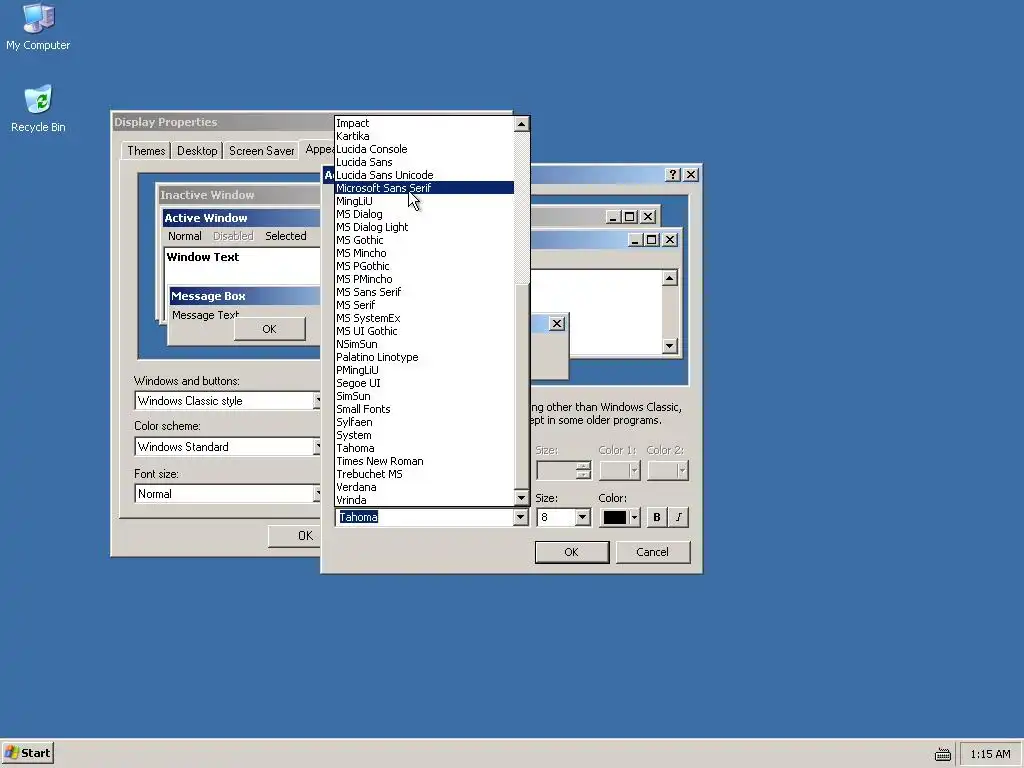Select MS SystemEx font
Viewport: 1024px width, 768px height.
[424, 318]
